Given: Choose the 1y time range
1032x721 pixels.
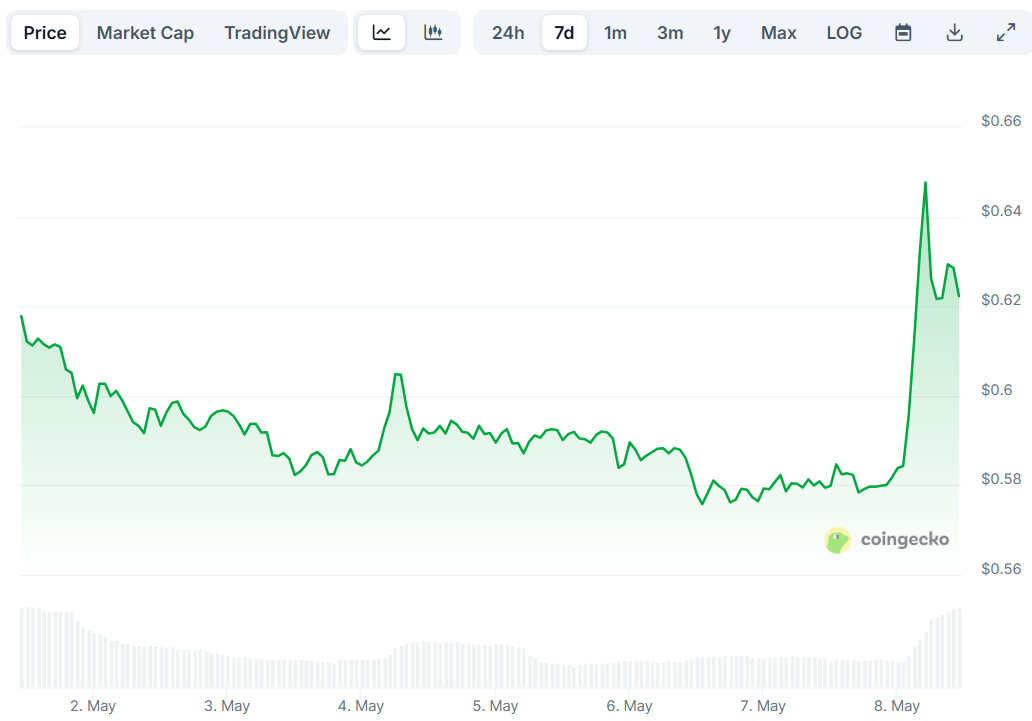Looking at the screenshot, I should pyautogui.click(x=722, y=32).
